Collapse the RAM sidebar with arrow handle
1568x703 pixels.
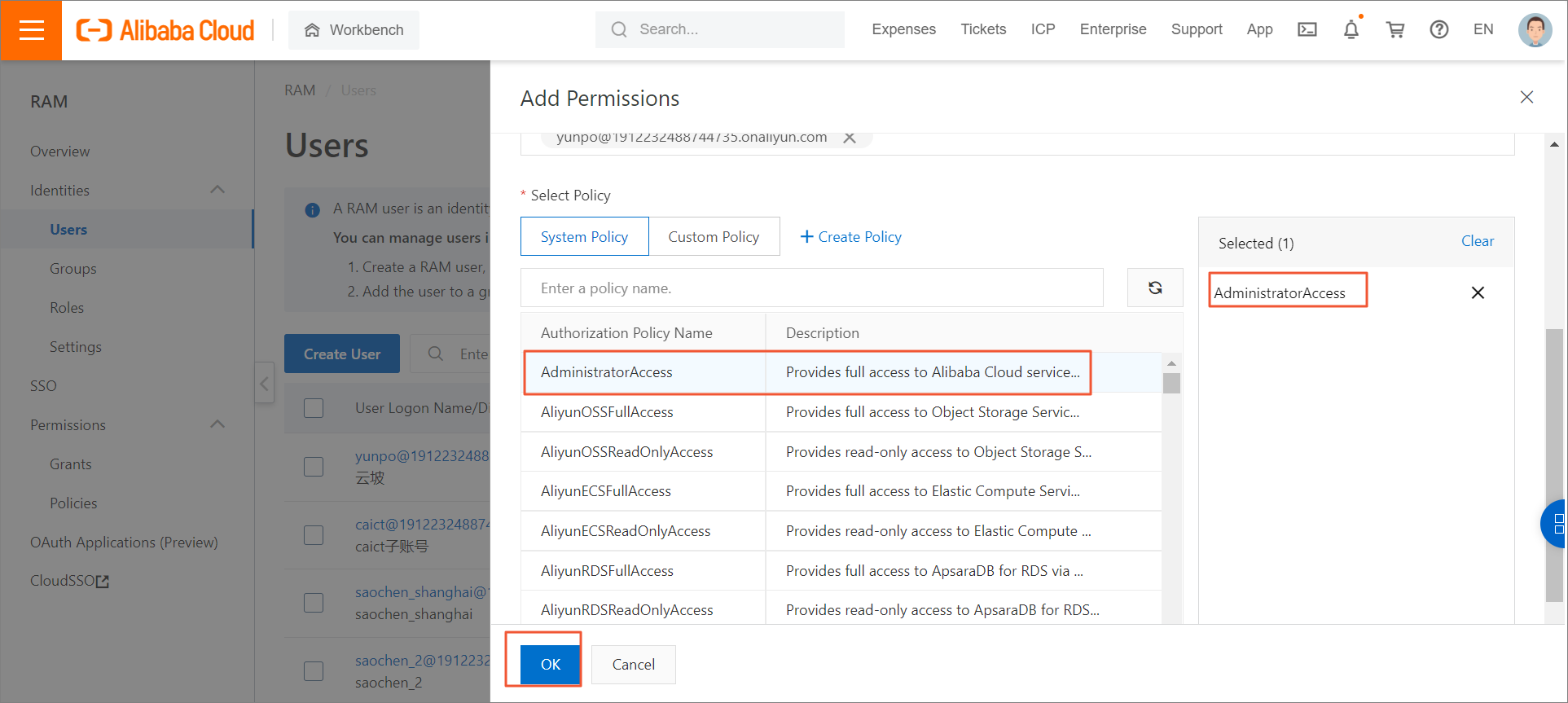[264, 383]
